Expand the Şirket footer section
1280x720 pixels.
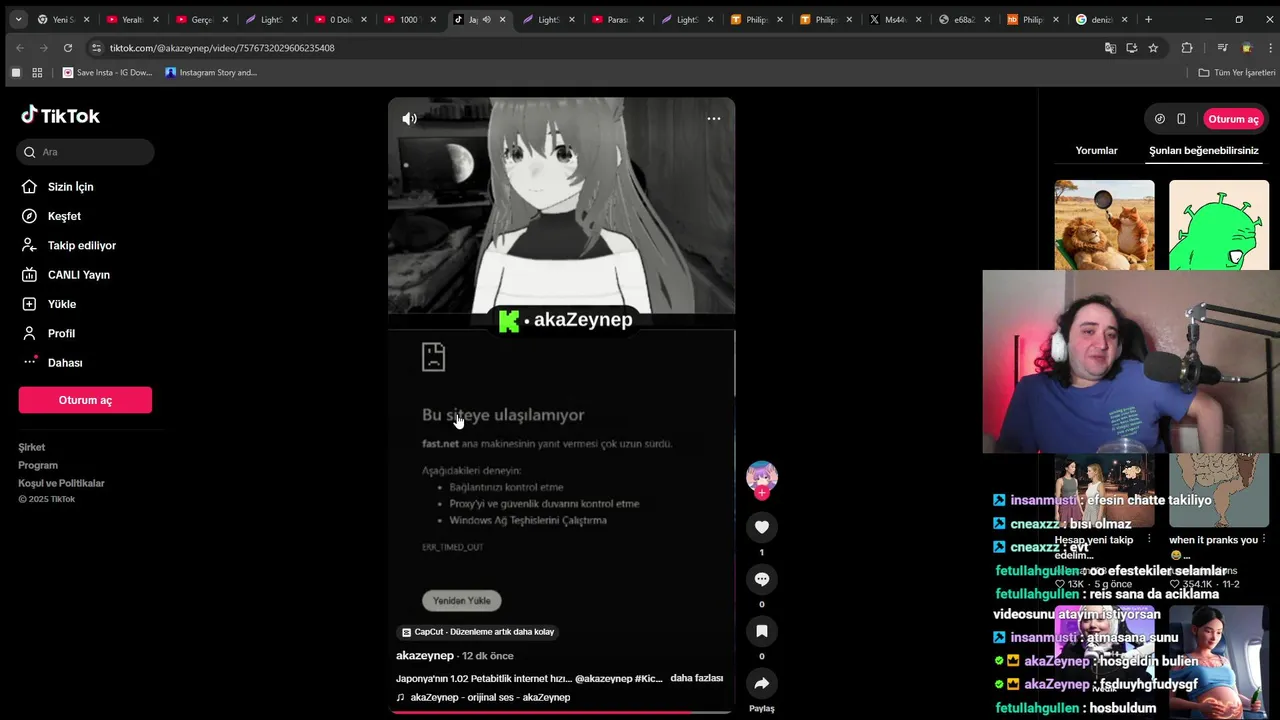[32, 447]
